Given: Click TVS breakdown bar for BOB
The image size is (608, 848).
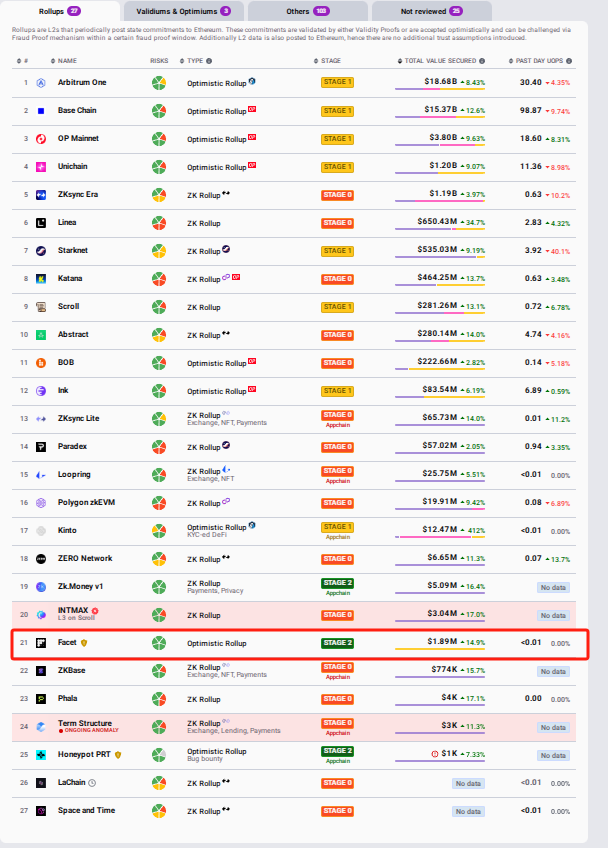Looking at the screenshot, I should [440, 369].
